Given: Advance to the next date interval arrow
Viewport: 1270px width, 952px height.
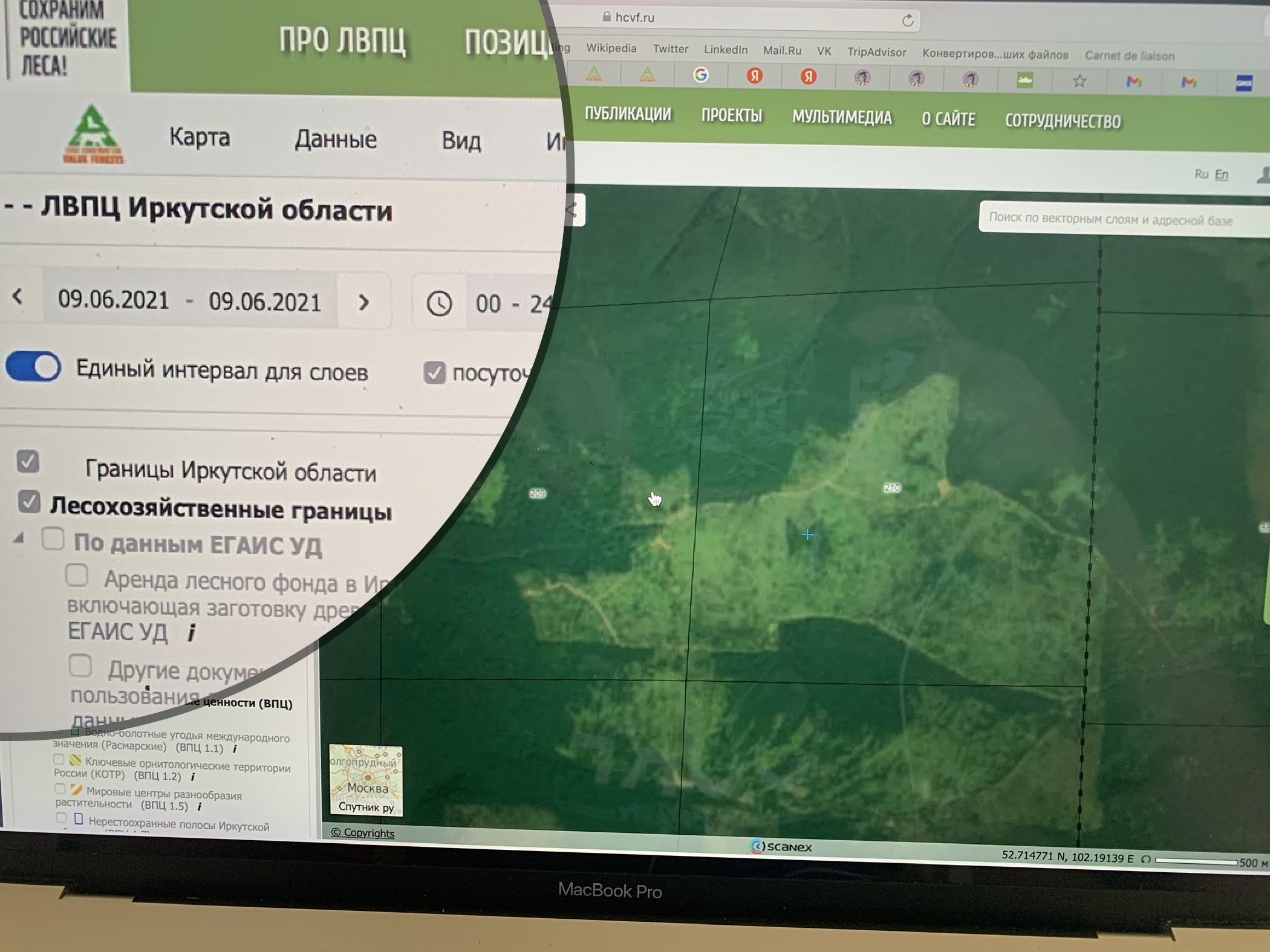Looking at the screenshot, I should pos(363,302).
